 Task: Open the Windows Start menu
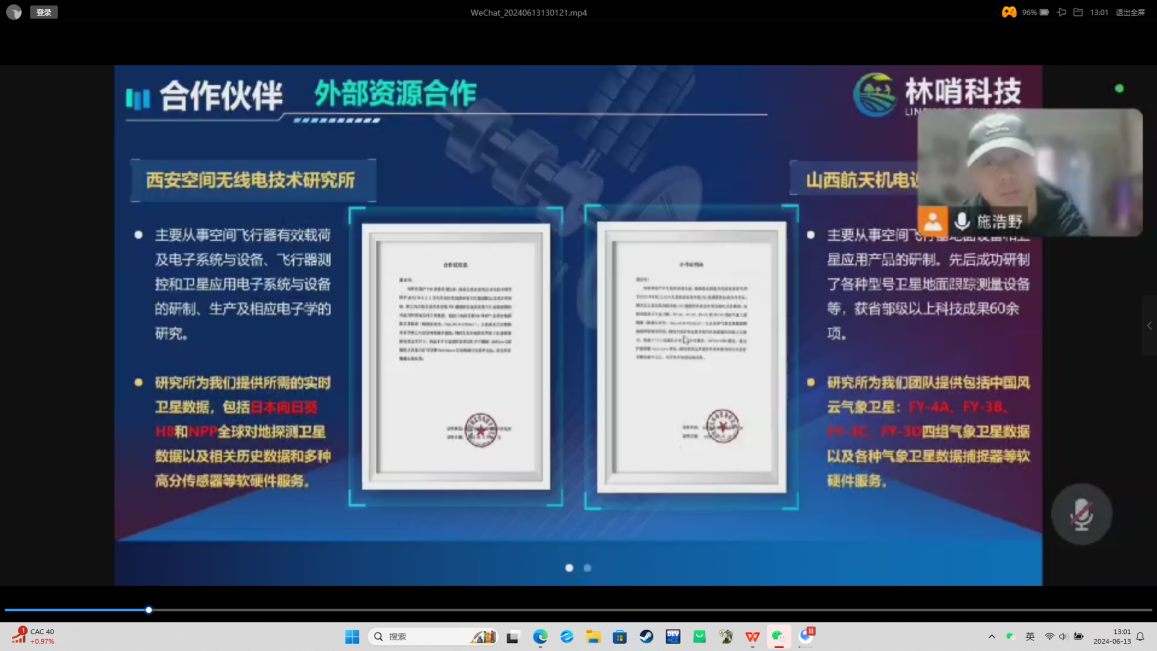(352, 637)
